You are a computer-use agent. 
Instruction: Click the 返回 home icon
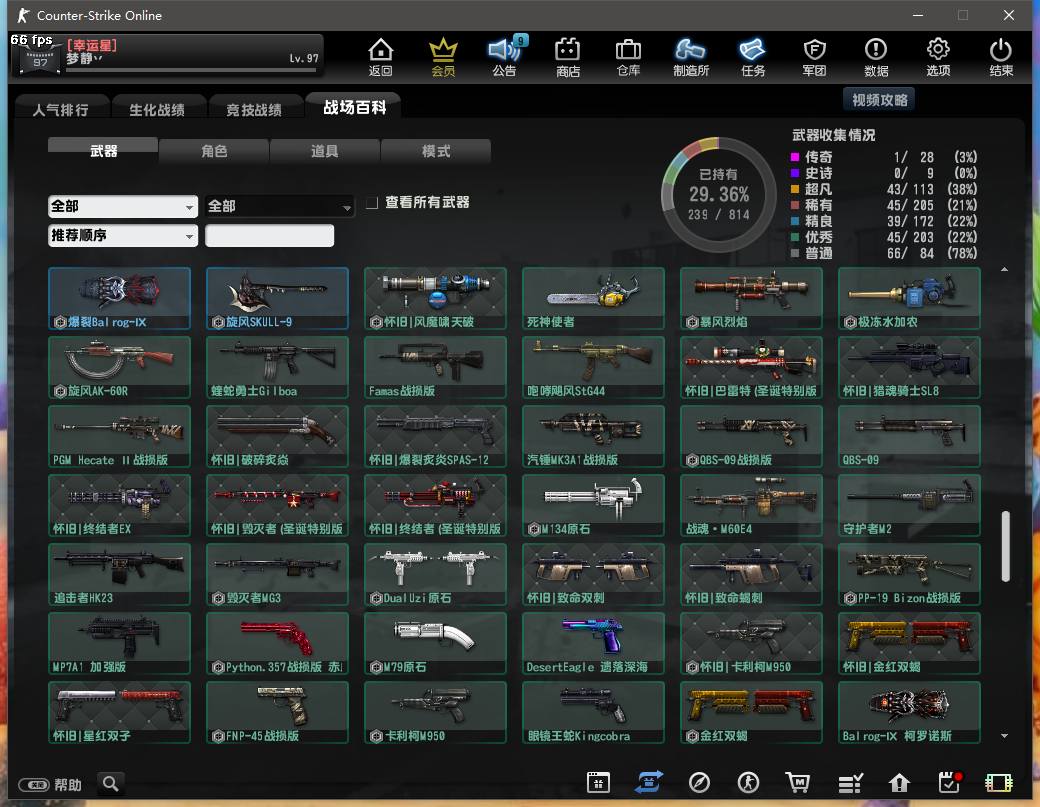[381, 57]
